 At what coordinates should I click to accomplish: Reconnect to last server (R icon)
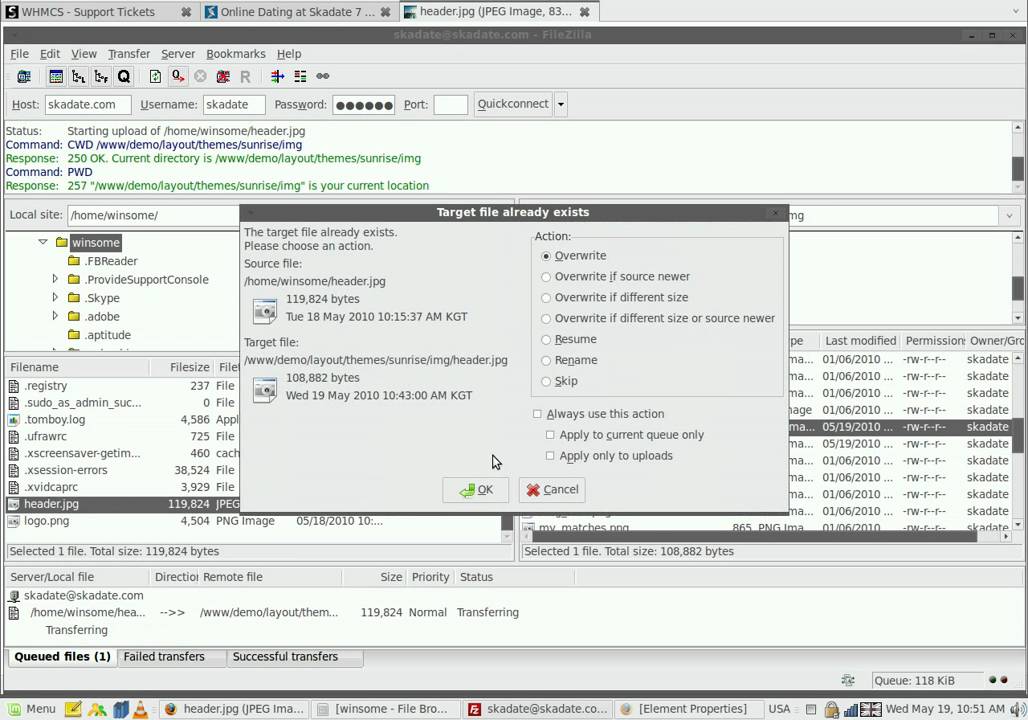(x=245, y=77)
